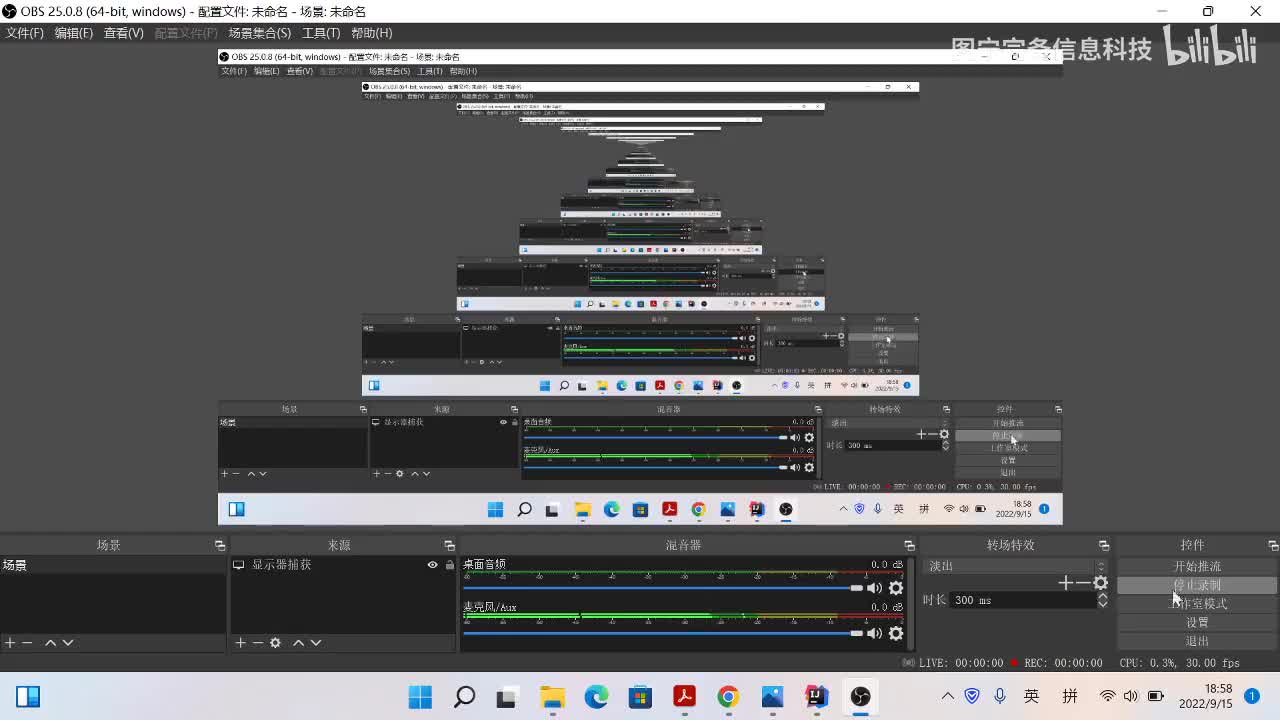
Task: Open the taskbar clock showing 18:58
Action: (x=1205, y=696)
